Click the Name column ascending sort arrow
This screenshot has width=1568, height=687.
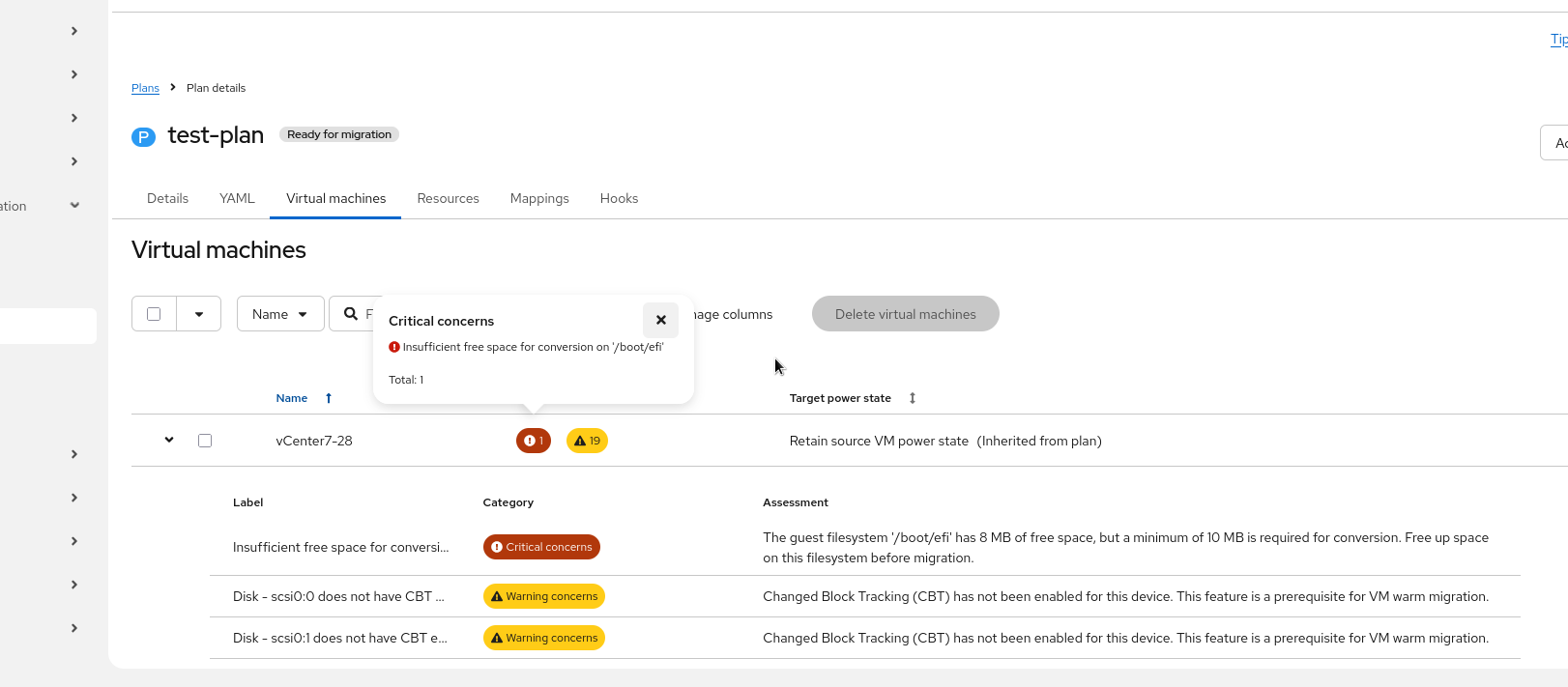(329, 398)
